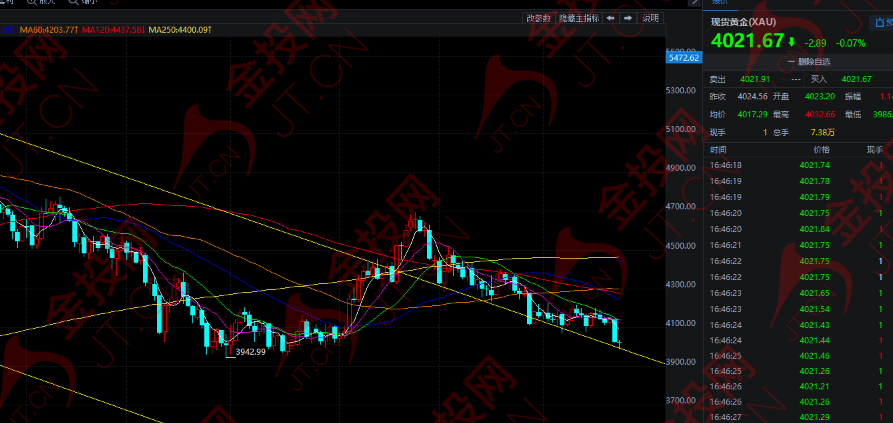Click the 最高 value 4032.66
The width and height of the screenshot is (893, 423).
tap(820, 114)
